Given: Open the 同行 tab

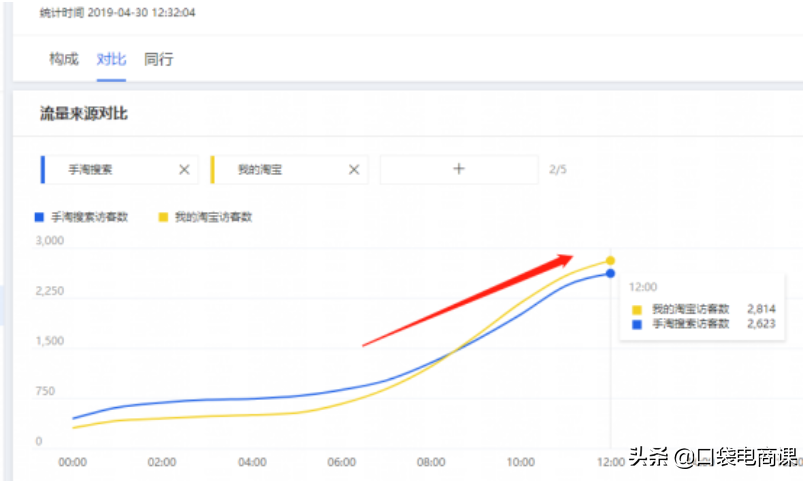Looking at the screenshot, I should pos(159,59).
